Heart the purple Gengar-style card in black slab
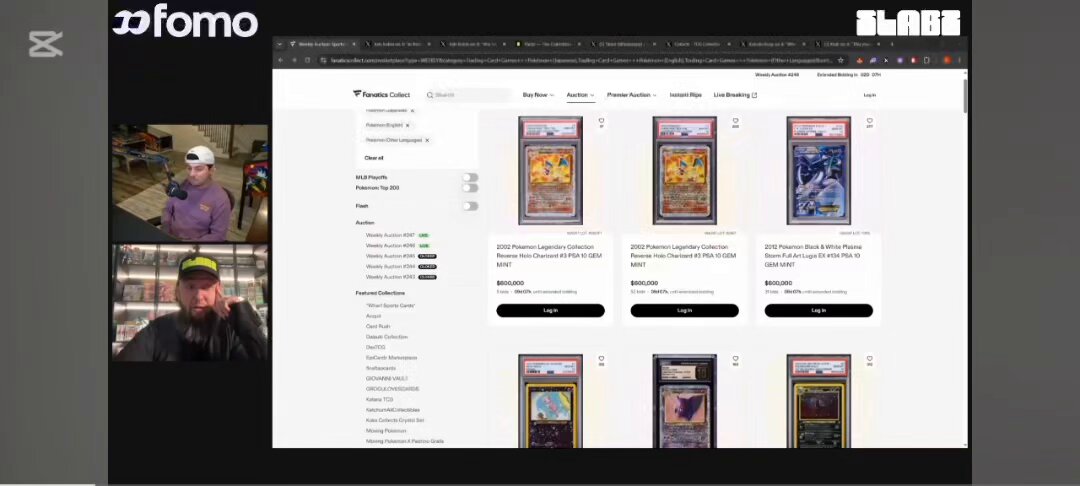This screenshot has width=1080, height=486. click(x=735, y=359)
